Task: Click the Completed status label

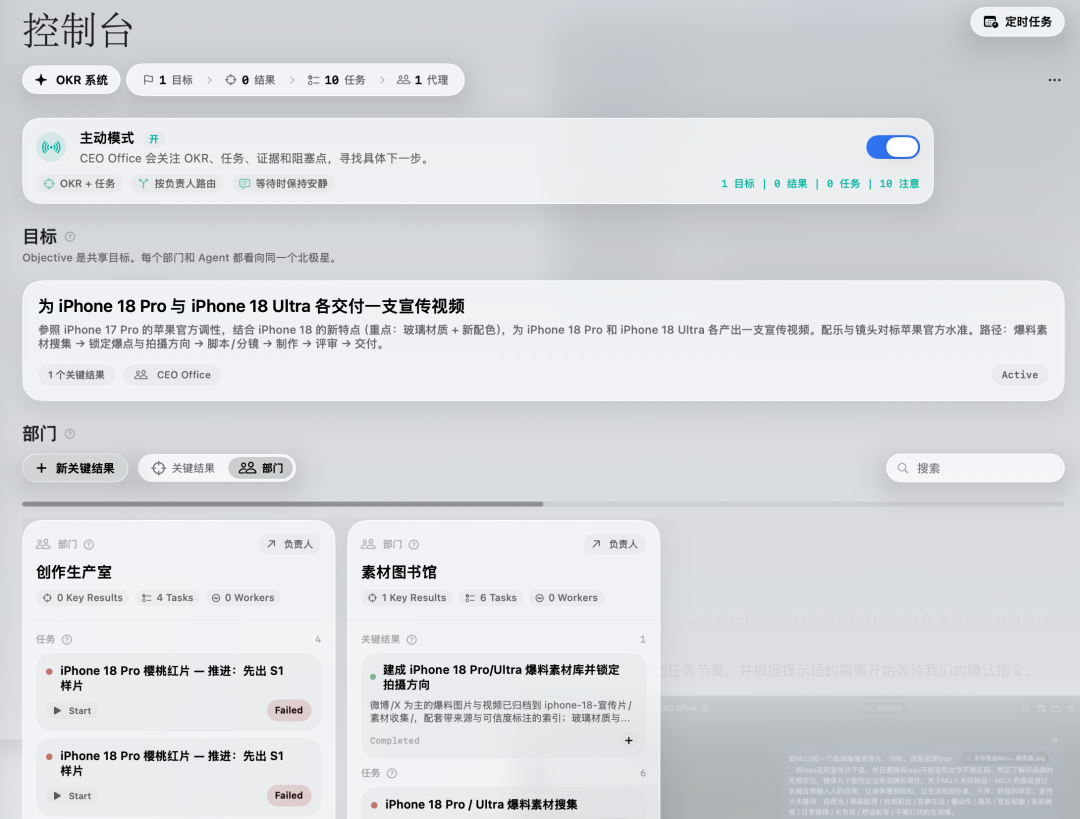Action: (x=395, y=741)
